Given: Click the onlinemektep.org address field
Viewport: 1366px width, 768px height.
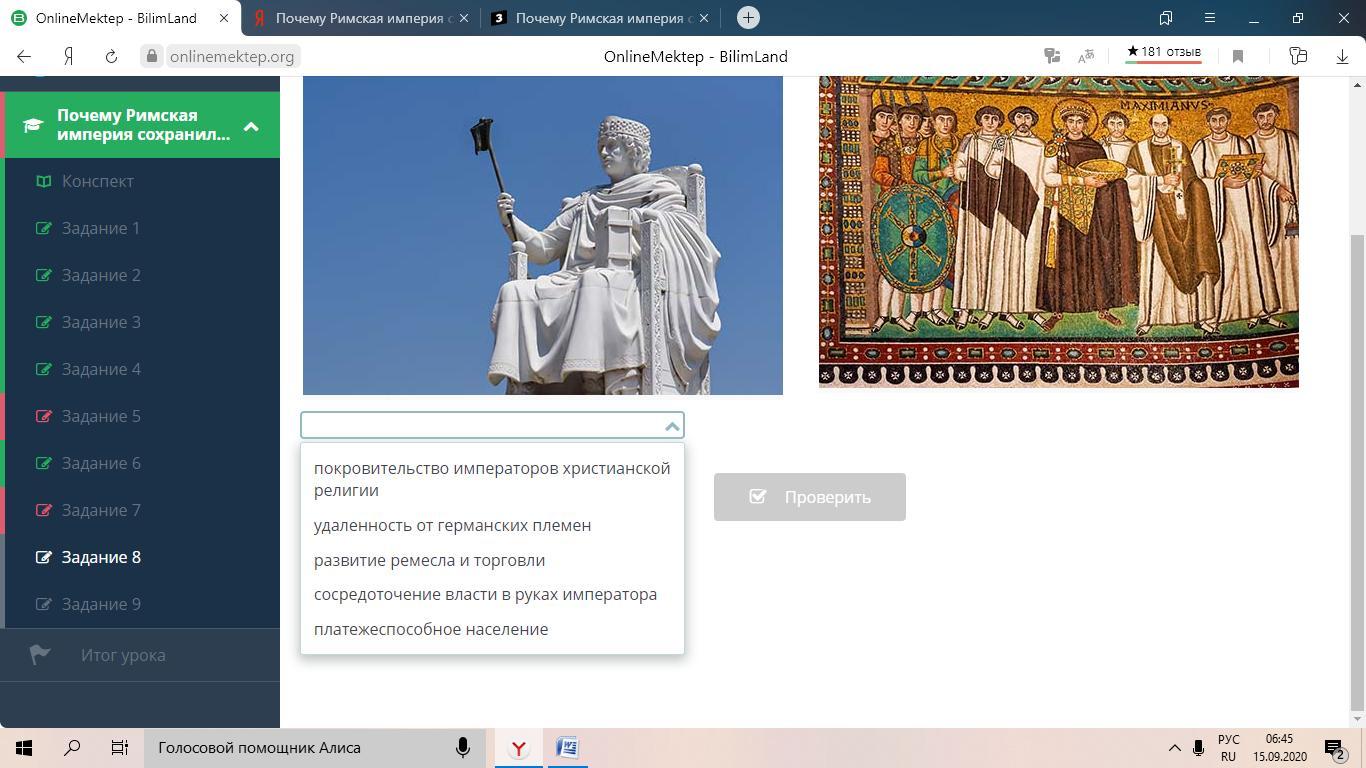Looking at the screenshot, I should click(x=232, y=56).
